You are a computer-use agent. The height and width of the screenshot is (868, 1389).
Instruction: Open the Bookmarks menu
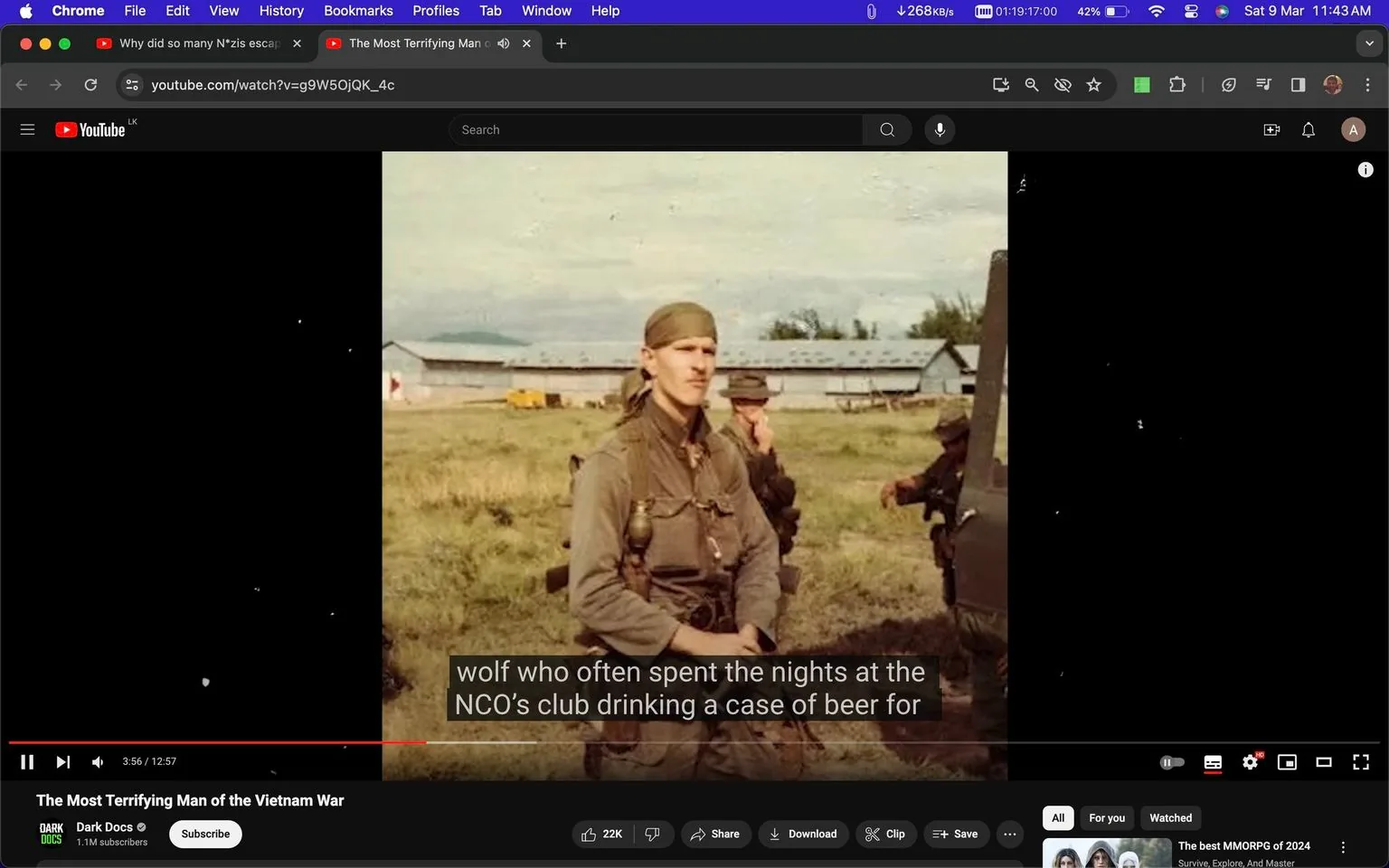click(x=358, y=11)
